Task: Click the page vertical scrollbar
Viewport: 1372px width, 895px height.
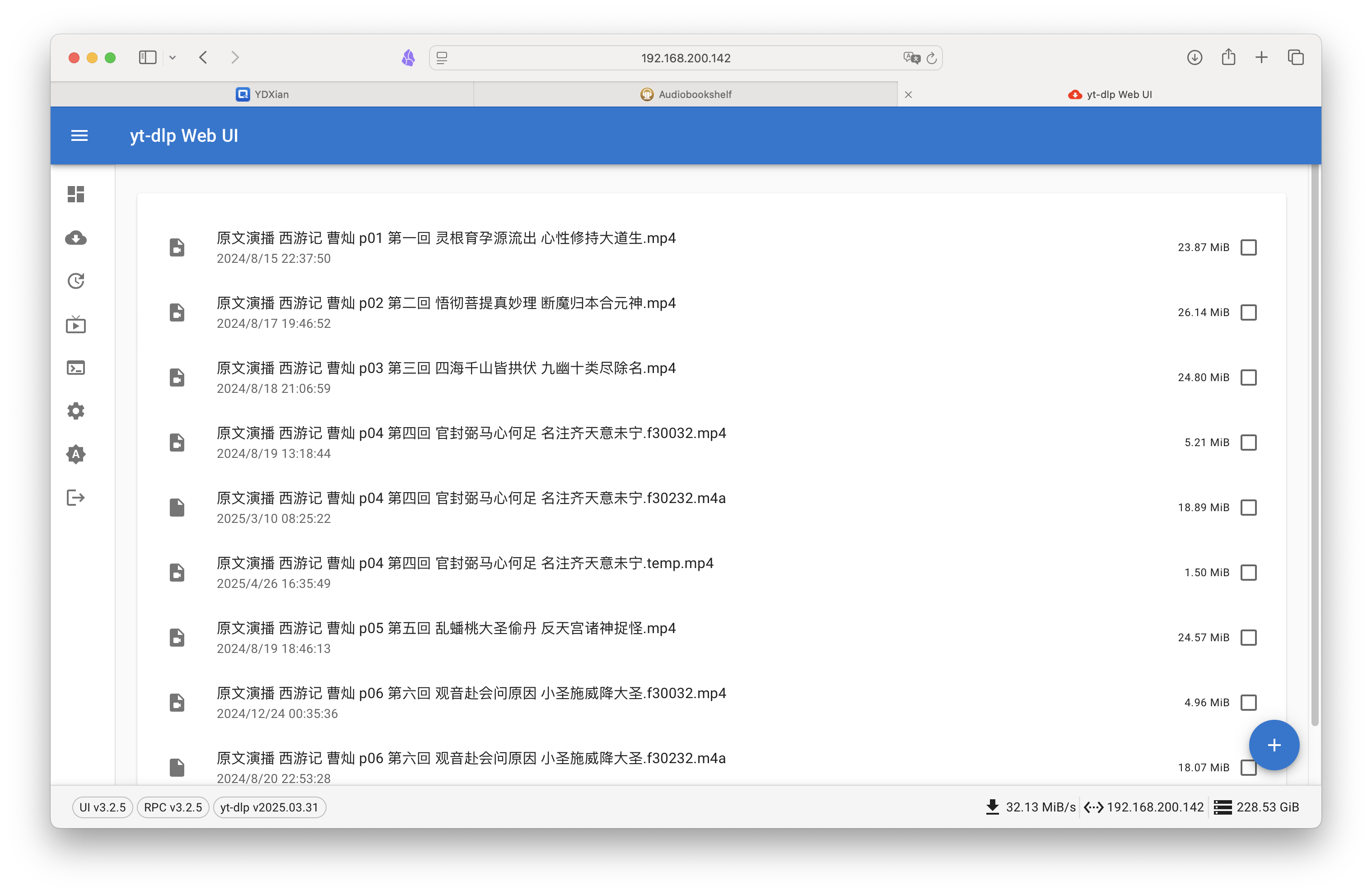Action: click(x=1314, y=445)
